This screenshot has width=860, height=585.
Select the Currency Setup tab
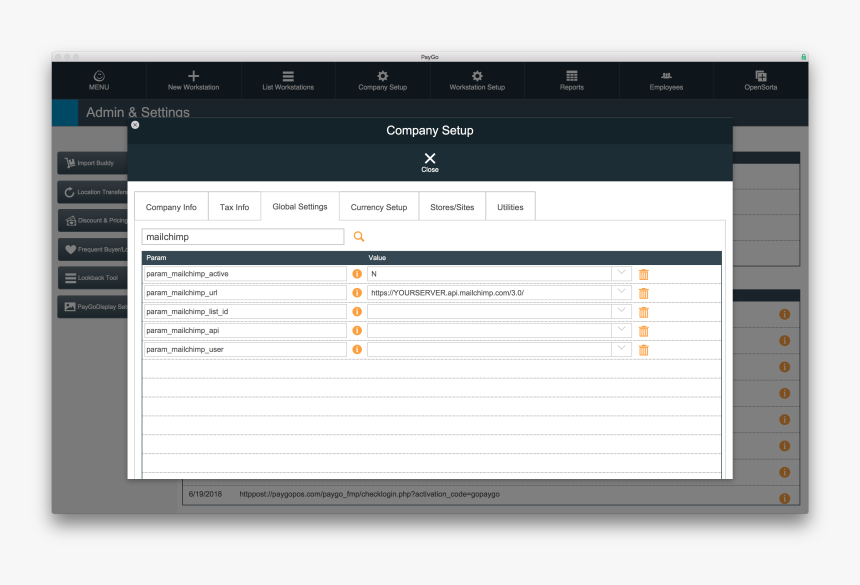click(x=379, y=207)
